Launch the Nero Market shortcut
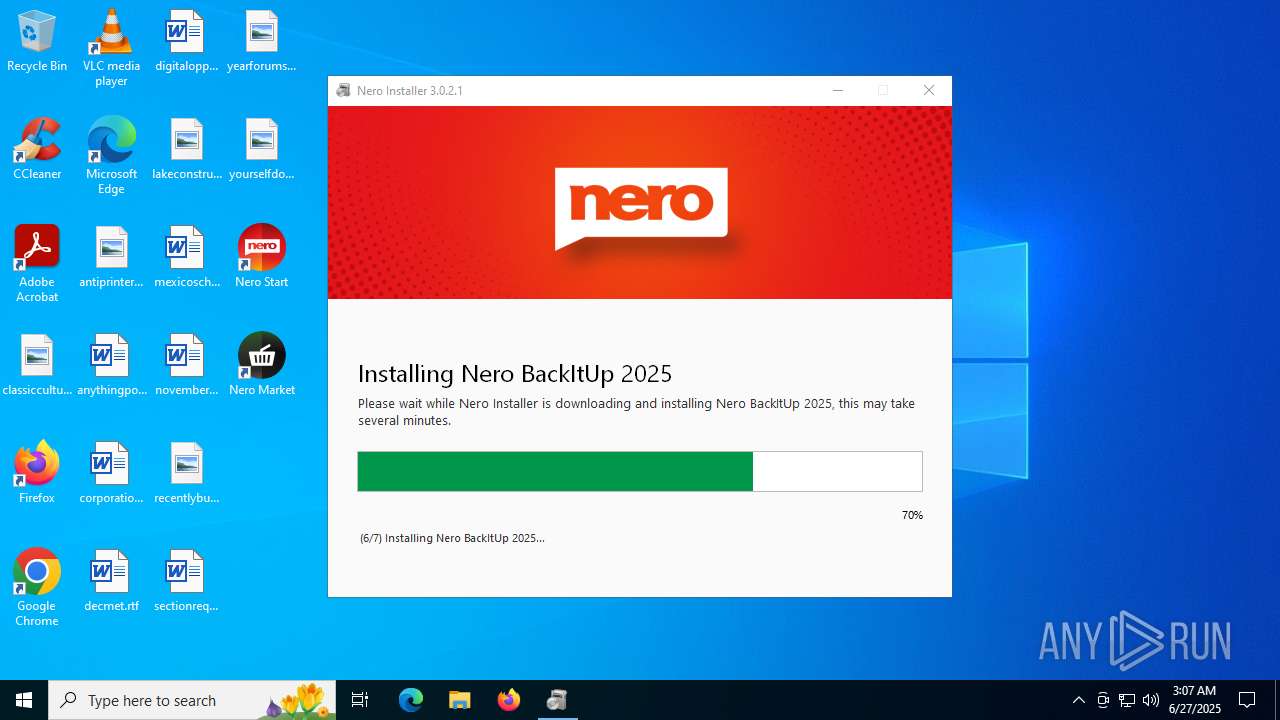This screenshot has width=1280, height=720. point(261,365)
